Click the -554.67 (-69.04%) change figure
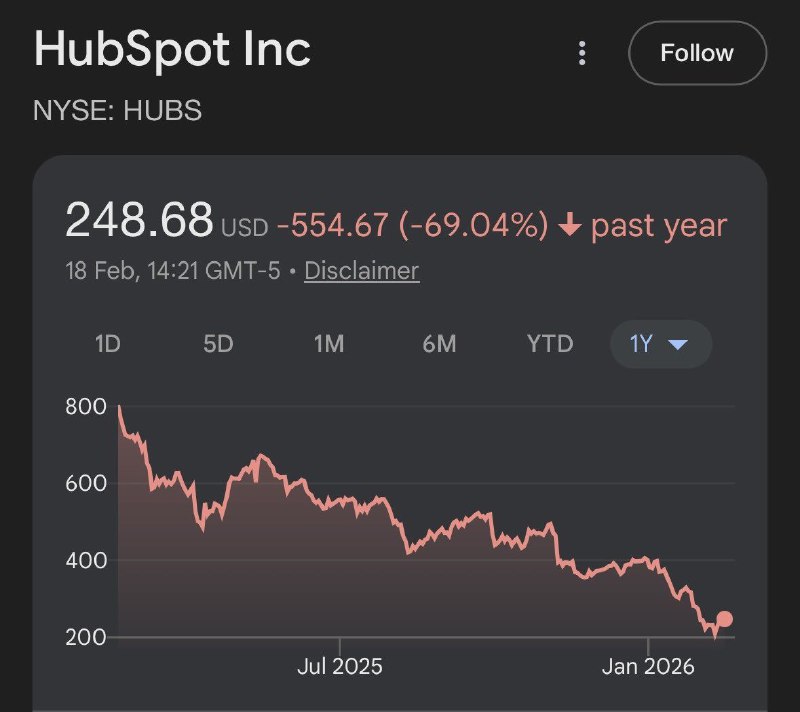The image size is (800, 712). click(x=412, y=226)
